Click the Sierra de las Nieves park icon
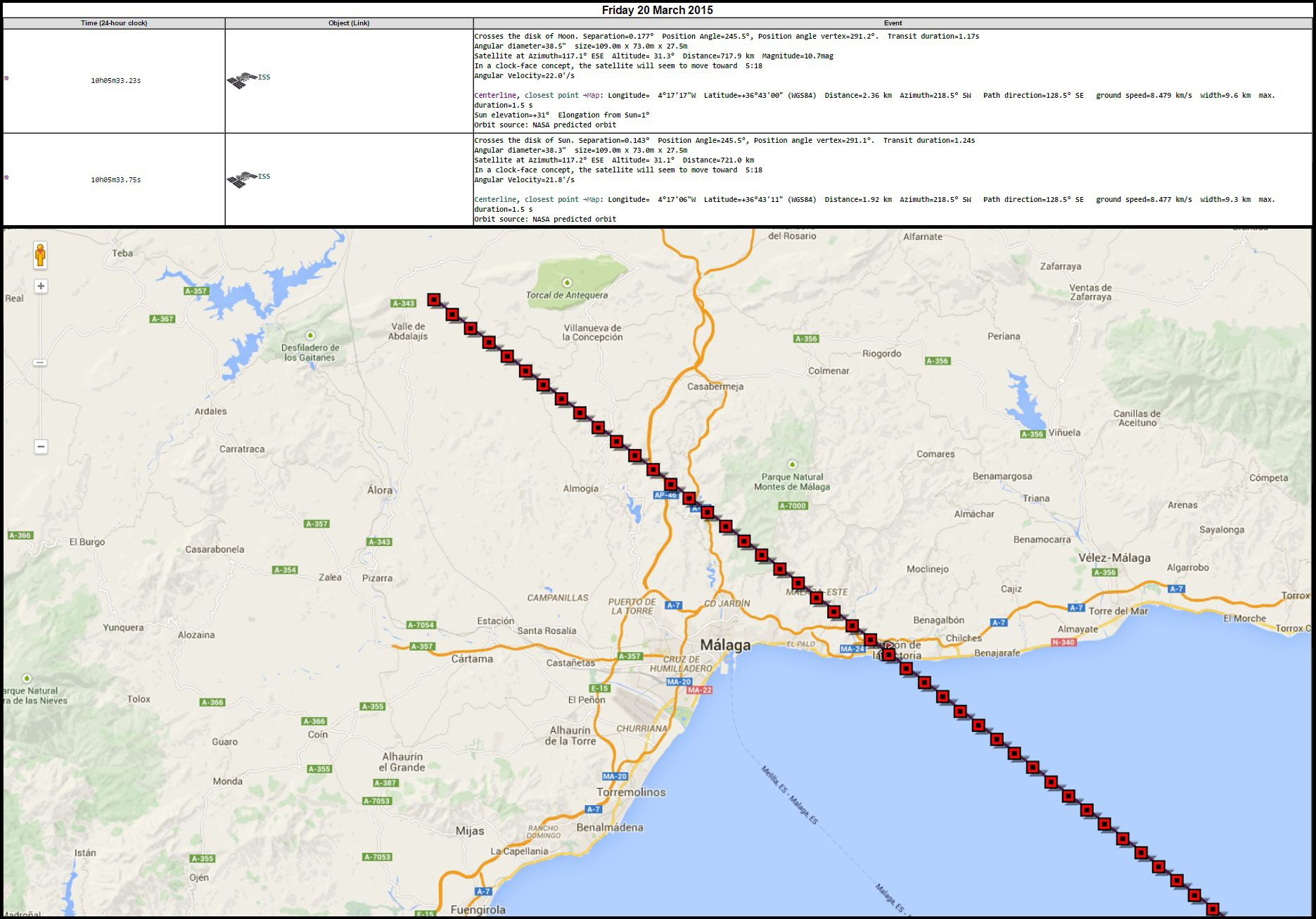This screenshot has width=1316, height=919. tap(27, 678)
